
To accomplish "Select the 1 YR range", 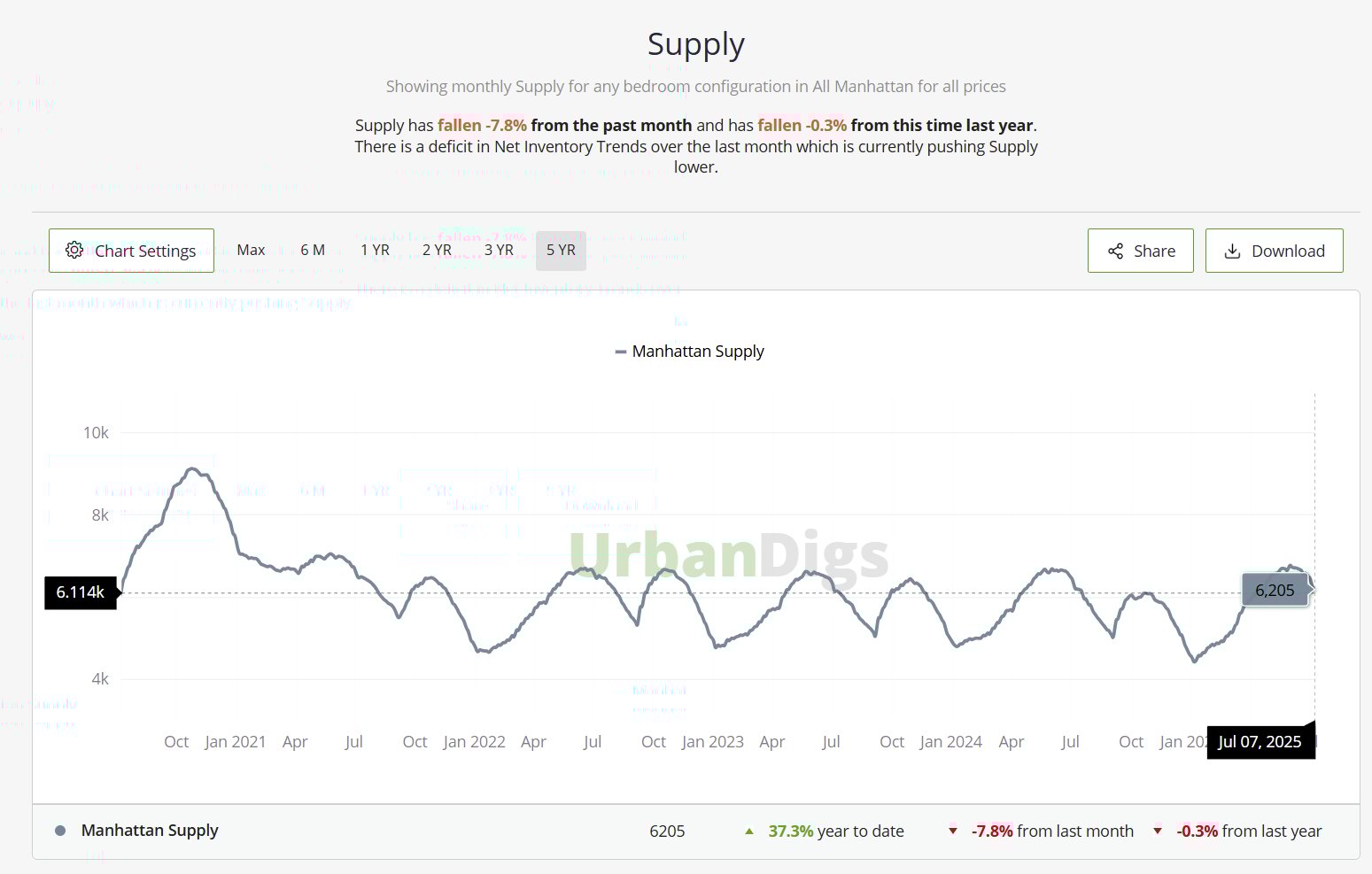I will point(375,251).
